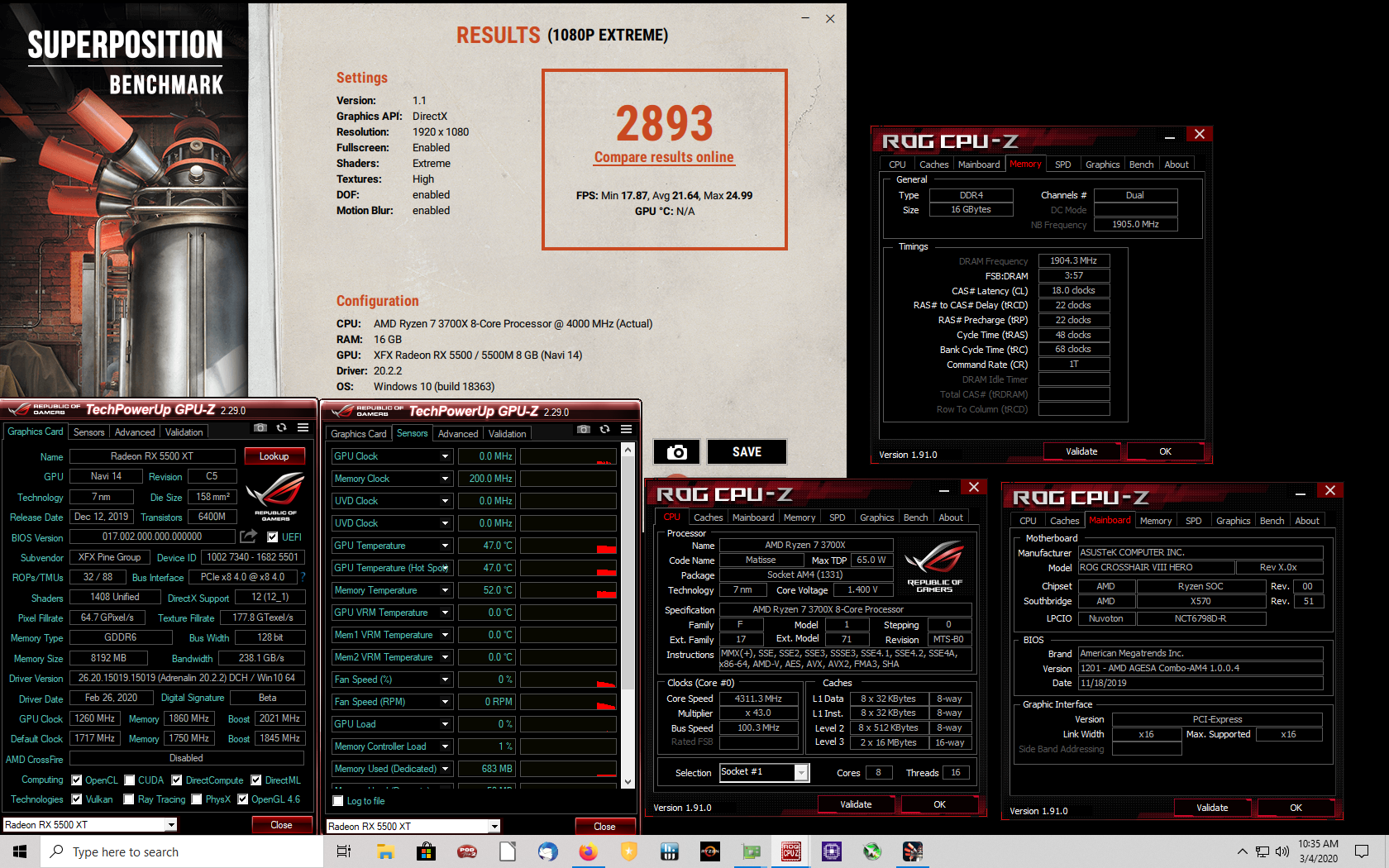Open the Radeon RX 5500 XT selector in left GPU-Z

click(90, 824)
